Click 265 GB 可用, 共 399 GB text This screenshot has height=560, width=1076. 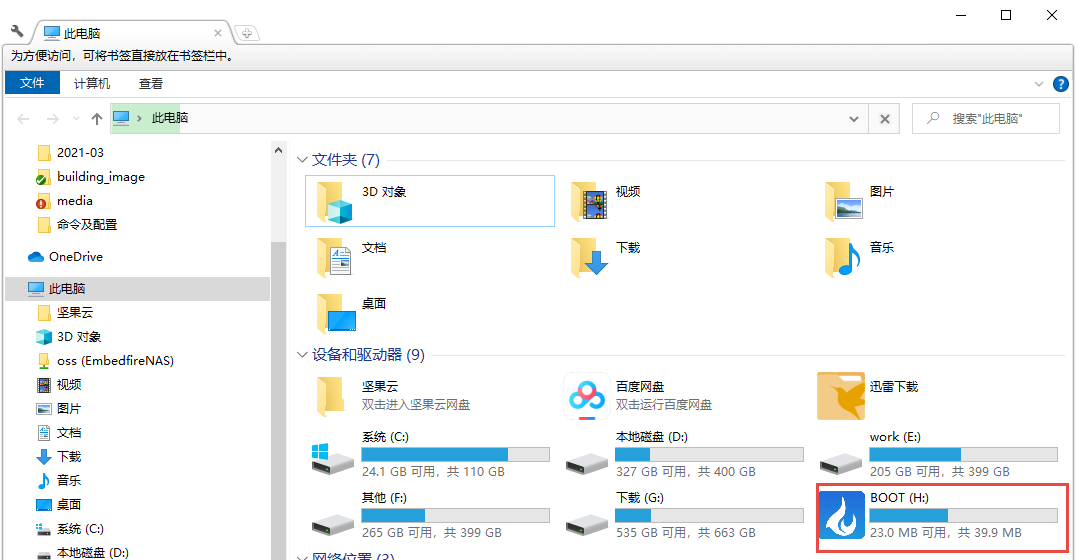pyautogui.click(x=432, y=533)
